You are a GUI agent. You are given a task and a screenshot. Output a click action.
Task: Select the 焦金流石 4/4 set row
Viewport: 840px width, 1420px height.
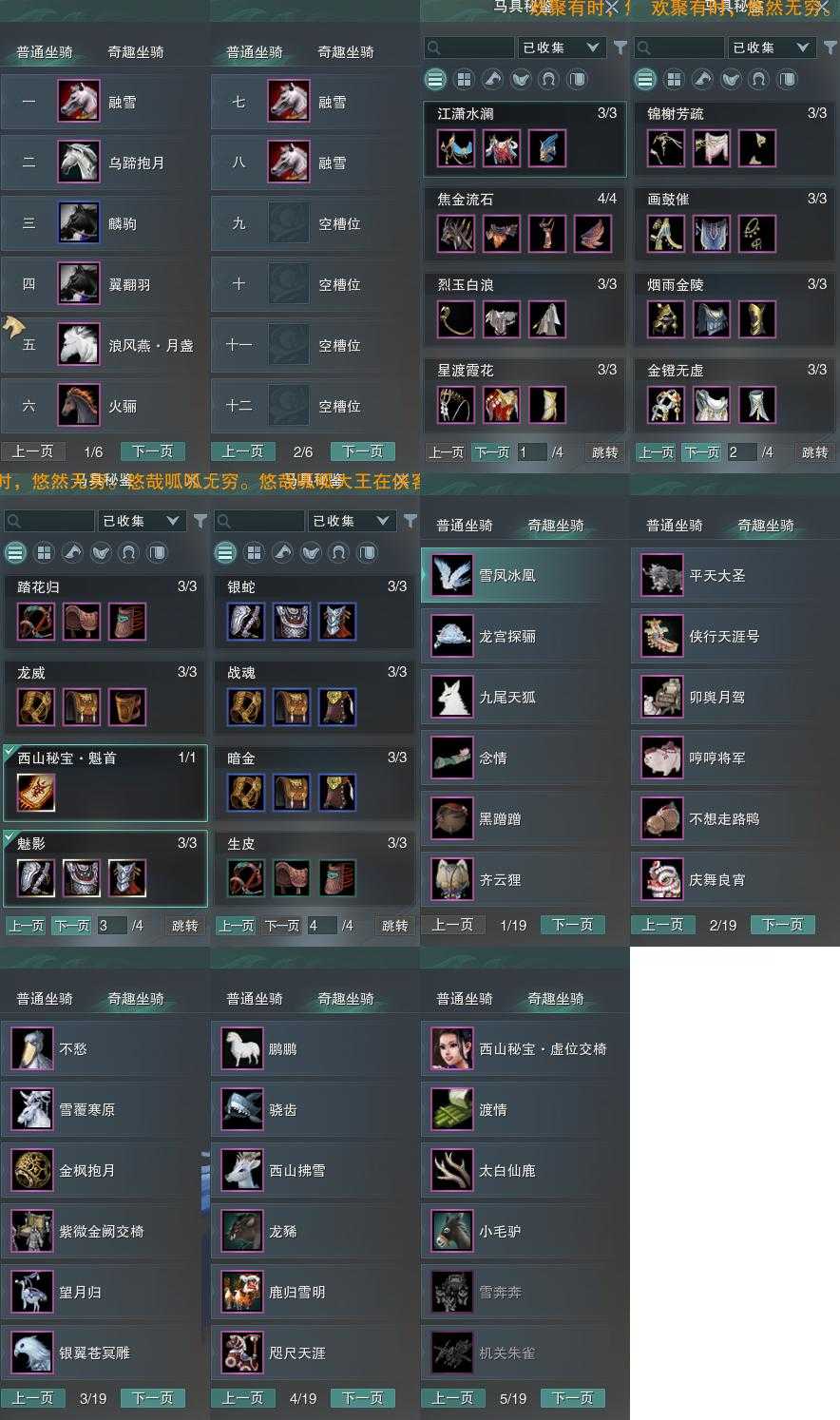pyautogui.click(x=525, y=222)
